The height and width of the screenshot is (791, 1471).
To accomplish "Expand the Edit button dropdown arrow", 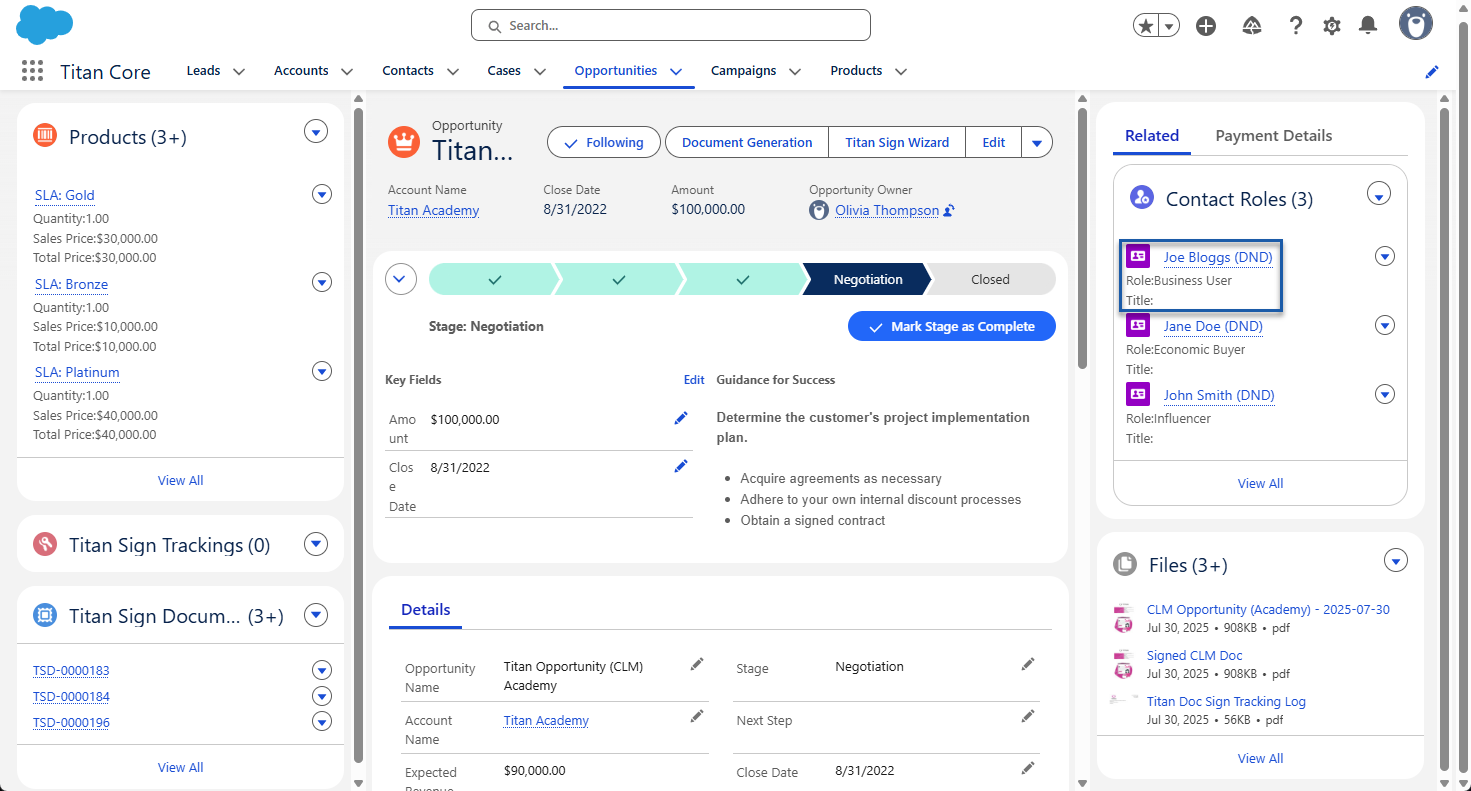I will [1036, 142].
